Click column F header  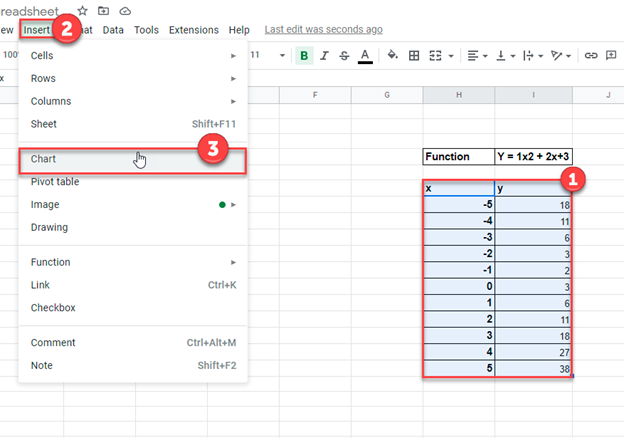tap(314, 95)
